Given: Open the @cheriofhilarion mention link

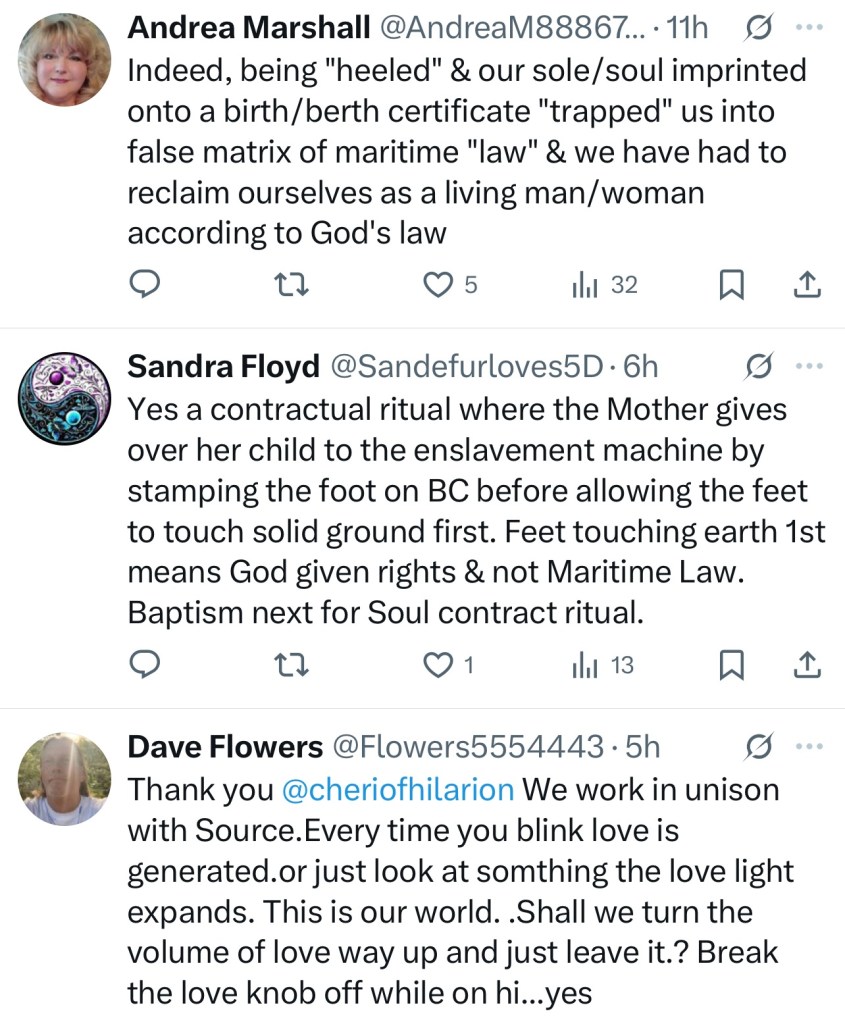Looking at the screenshot, I should pos(398,789).
